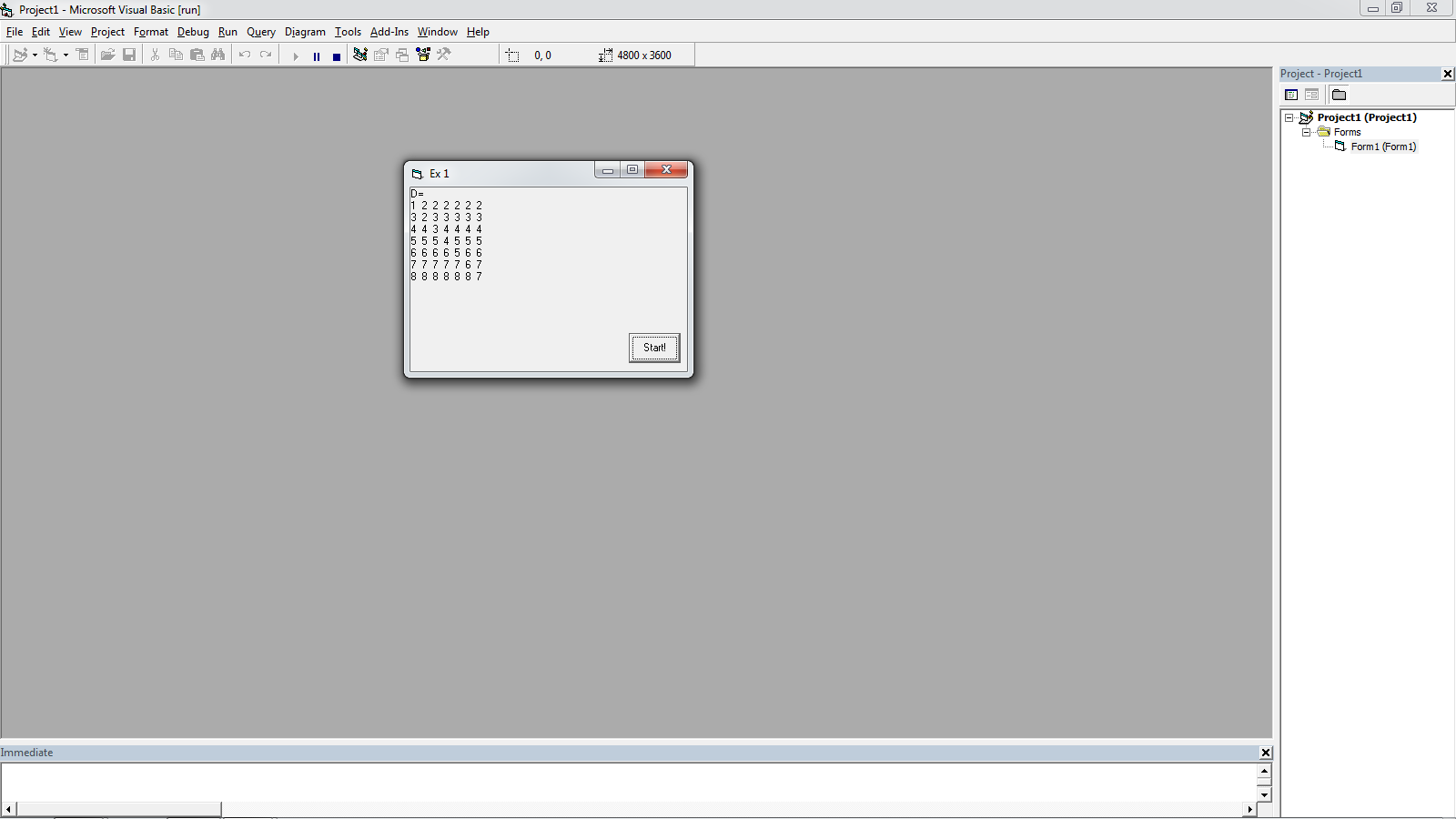Select Form1 (Form1) in the project tree
1456x819 pixels.
(1383, 147)
